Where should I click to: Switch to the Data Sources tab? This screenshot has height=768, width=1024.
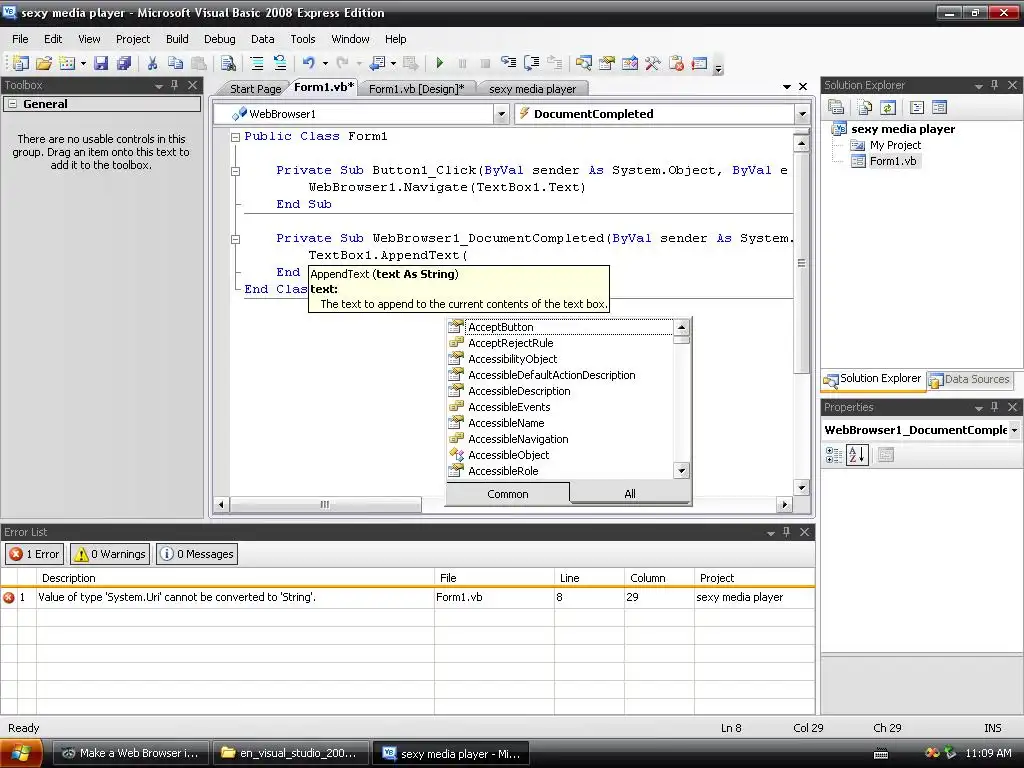[970, 379]
